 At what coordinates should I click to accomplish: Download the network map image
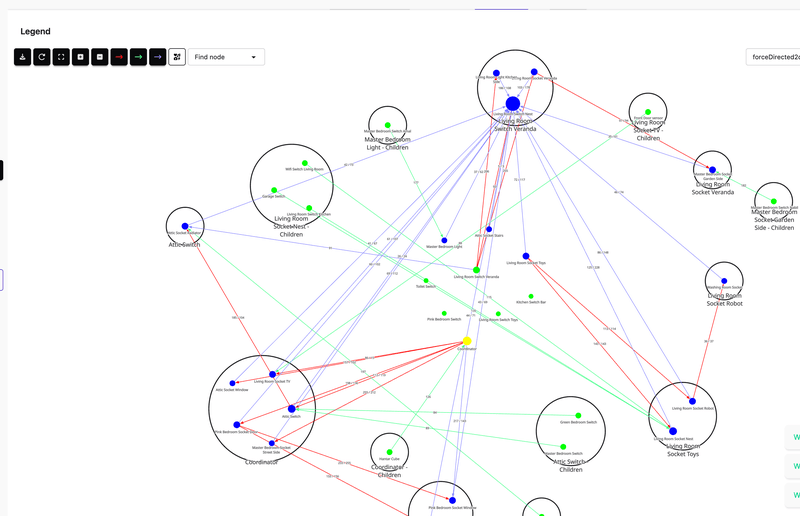click(x=22, y=57)
